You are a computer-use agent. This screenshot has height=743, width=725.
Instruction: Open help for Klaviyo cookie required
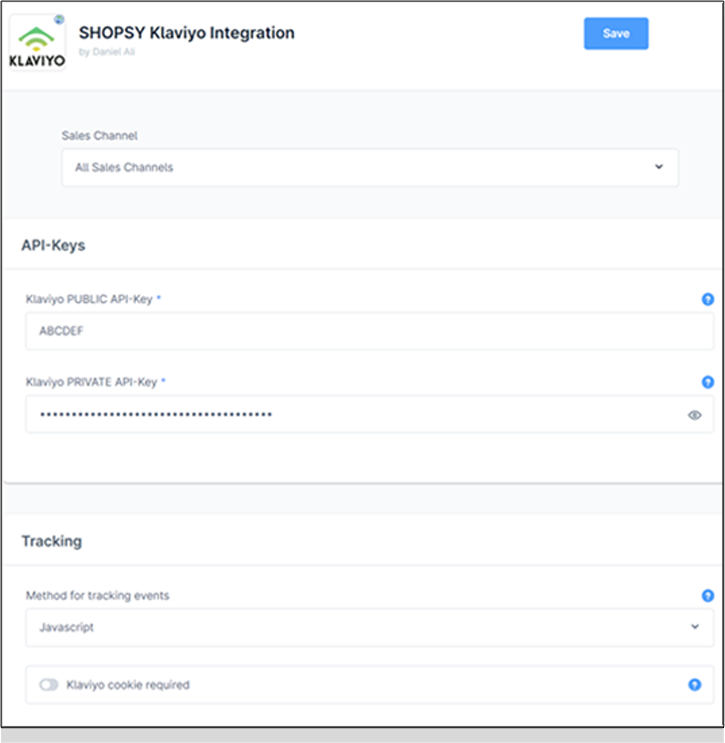695,685
